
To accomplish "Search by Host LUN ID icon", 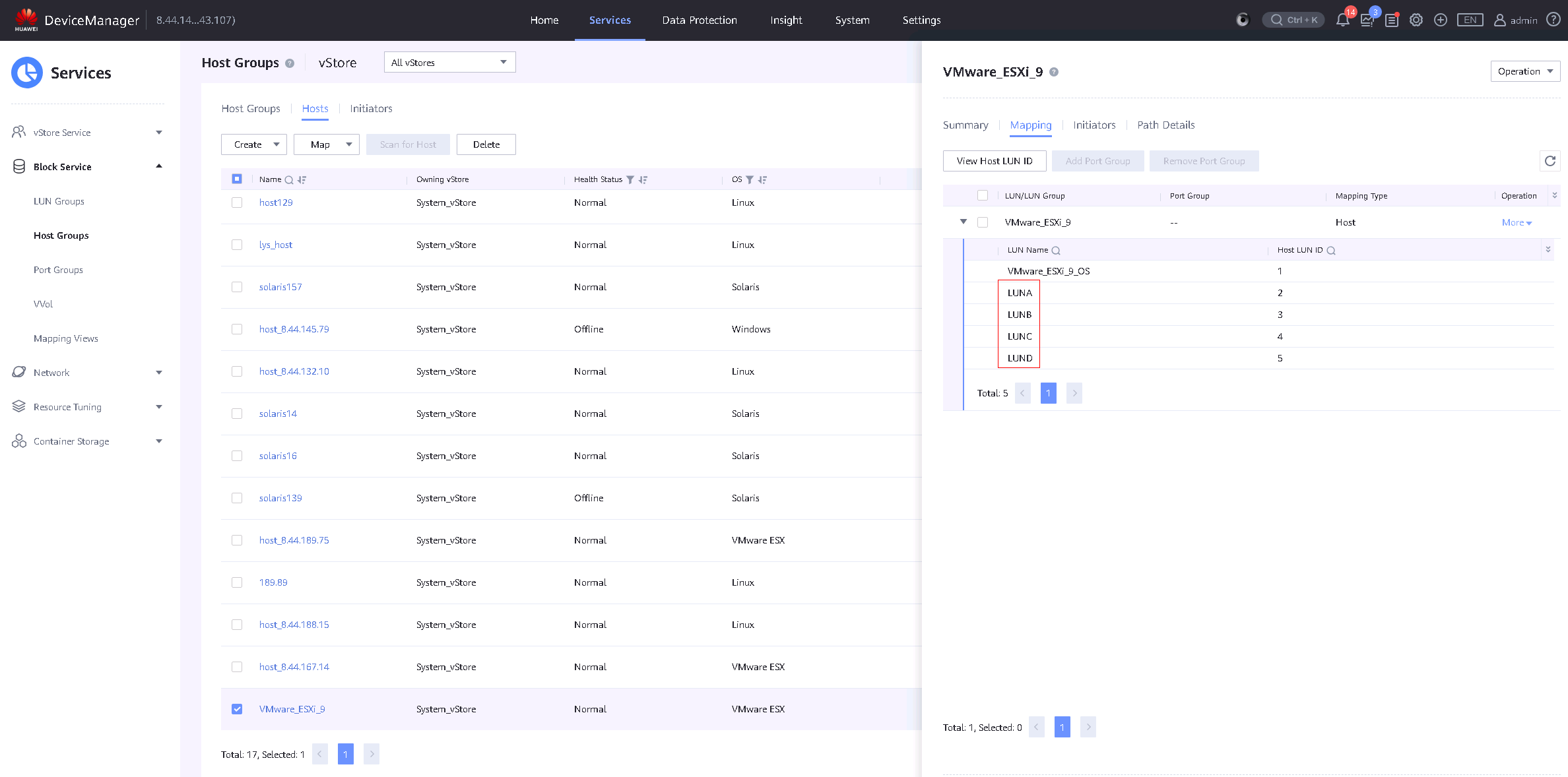I will (1331, 251).
